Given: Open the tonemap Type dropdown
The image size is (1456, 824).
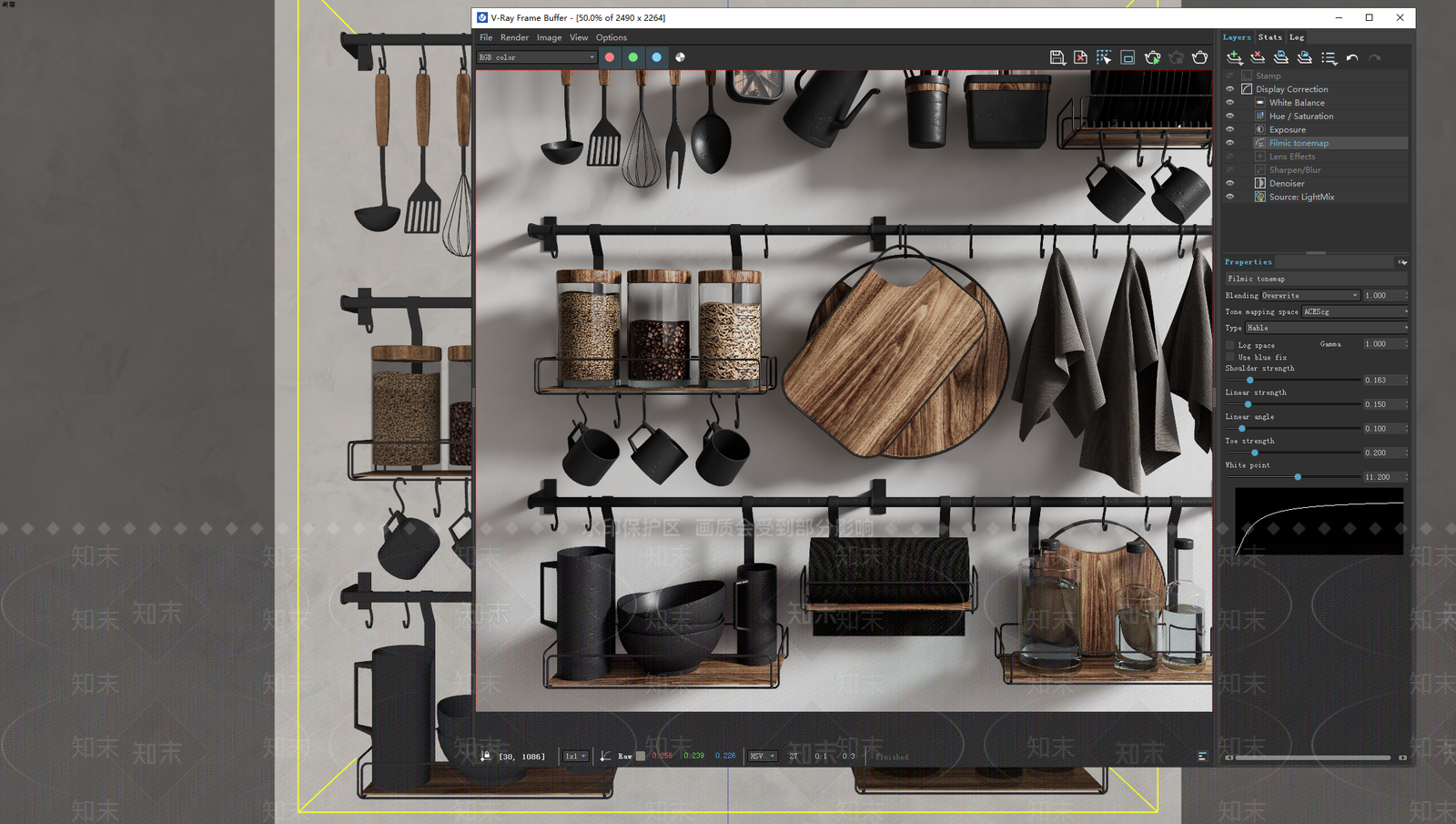Looking at the screenshot, I should pos(1327,328).
